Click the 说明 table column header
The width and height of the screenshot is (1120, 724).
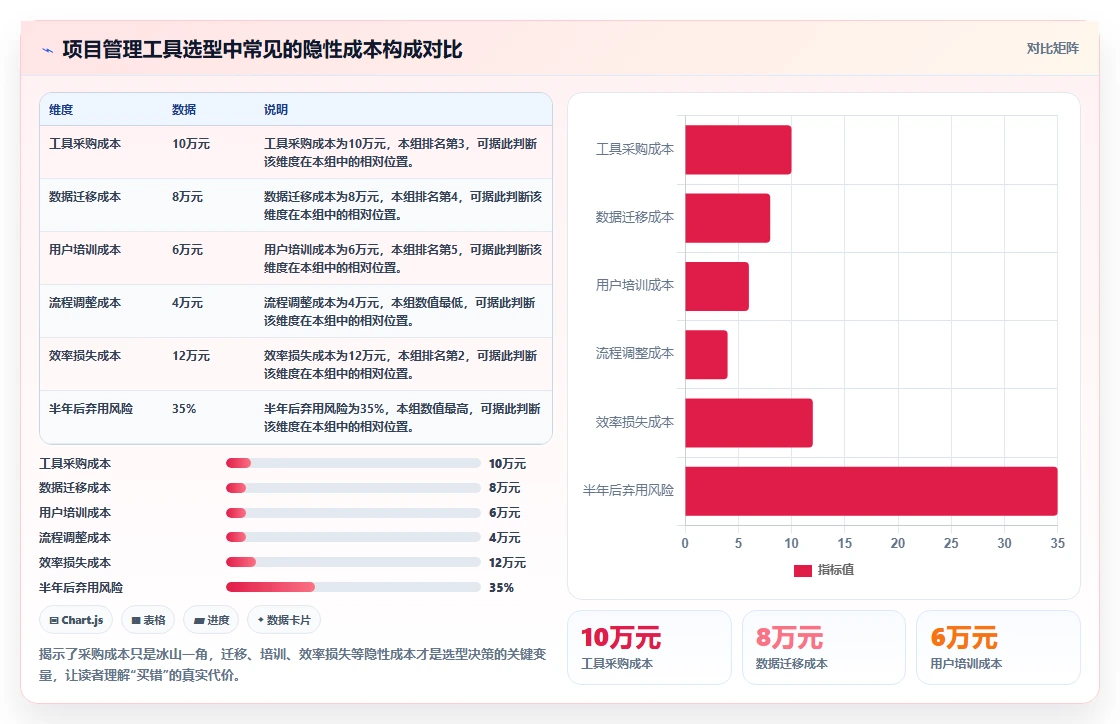276,109
